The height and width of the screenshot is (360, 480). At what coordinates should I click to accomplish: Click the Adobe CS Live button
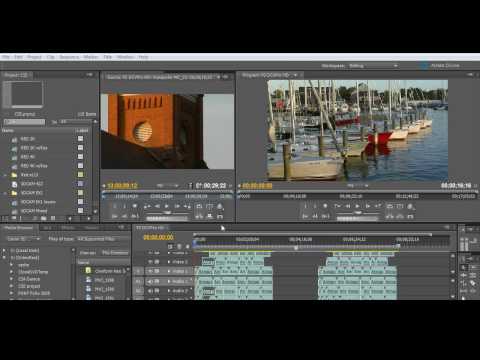click(x=441, y=66)
